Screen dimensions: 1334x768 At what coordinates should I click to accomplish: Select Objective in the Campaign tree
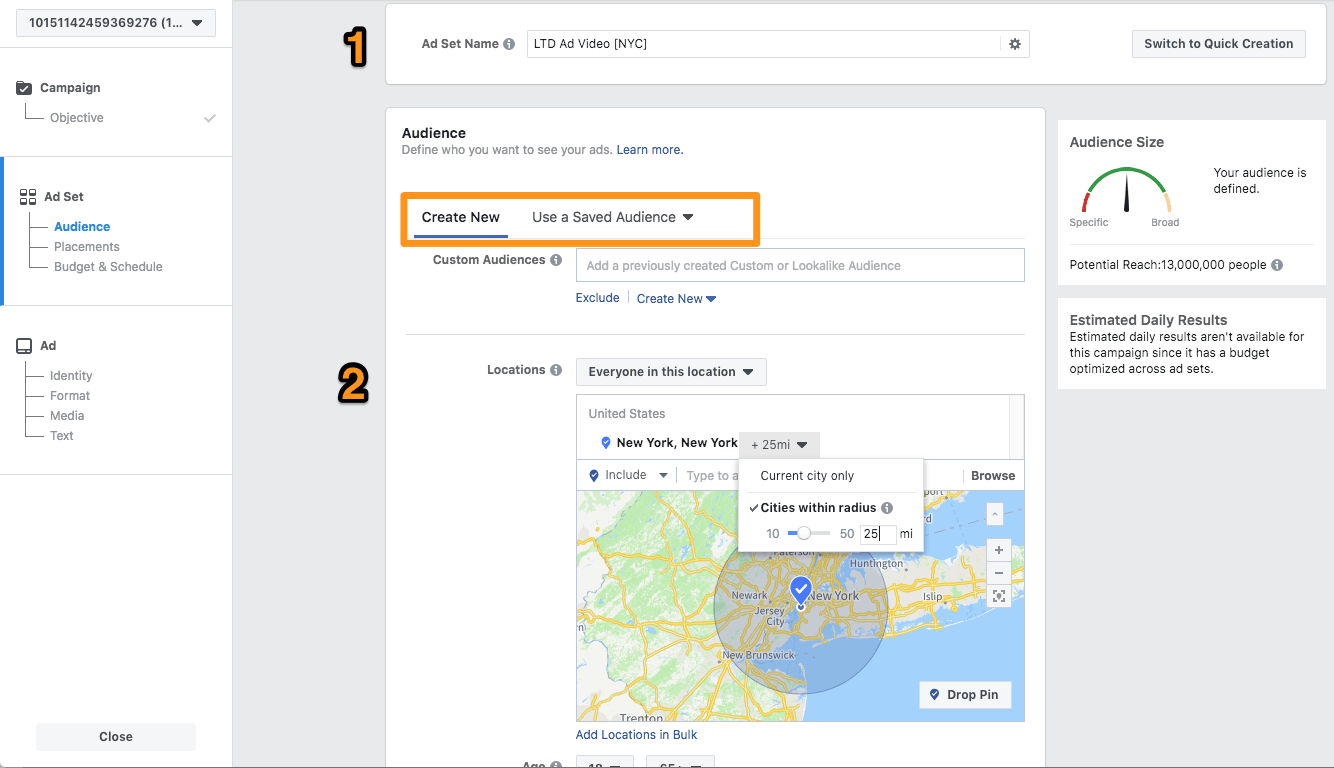coord(77,118)
